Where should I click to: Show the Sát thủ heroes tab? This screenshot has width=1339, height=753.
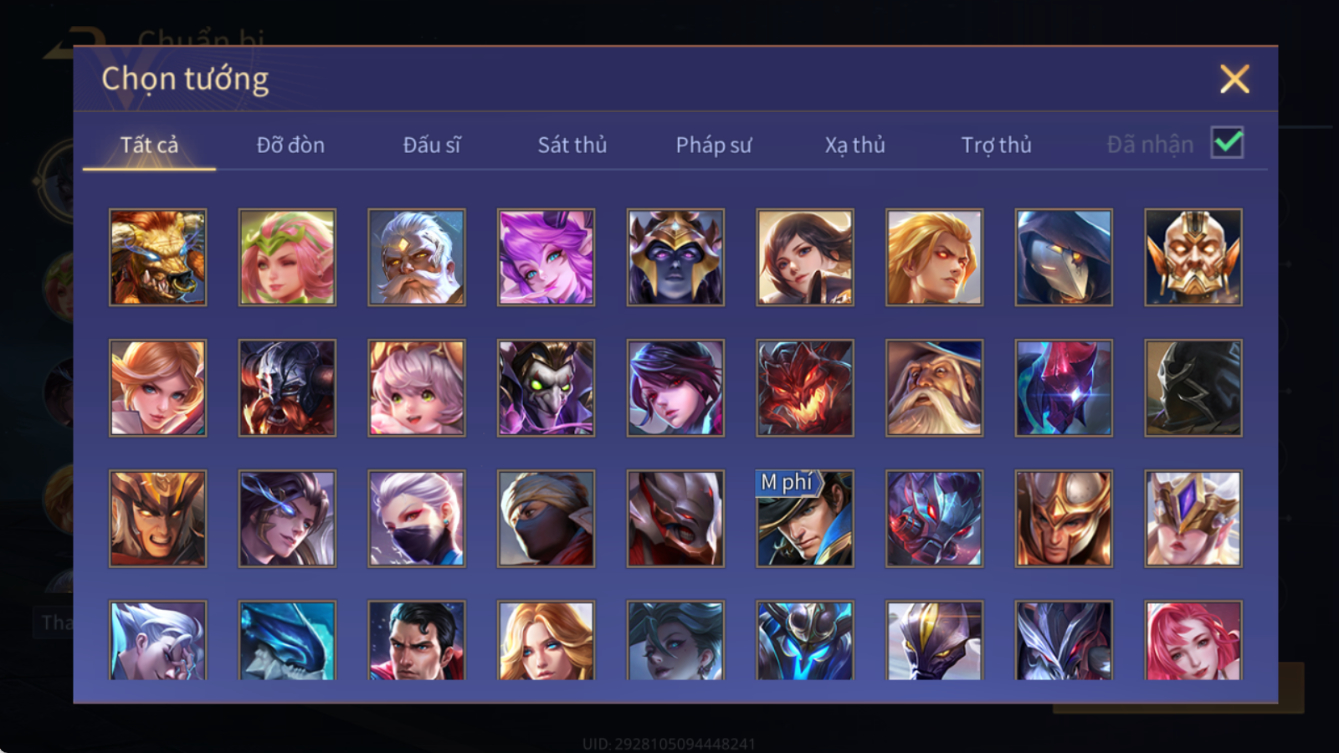pyautogui.click(x=572, y=145)
